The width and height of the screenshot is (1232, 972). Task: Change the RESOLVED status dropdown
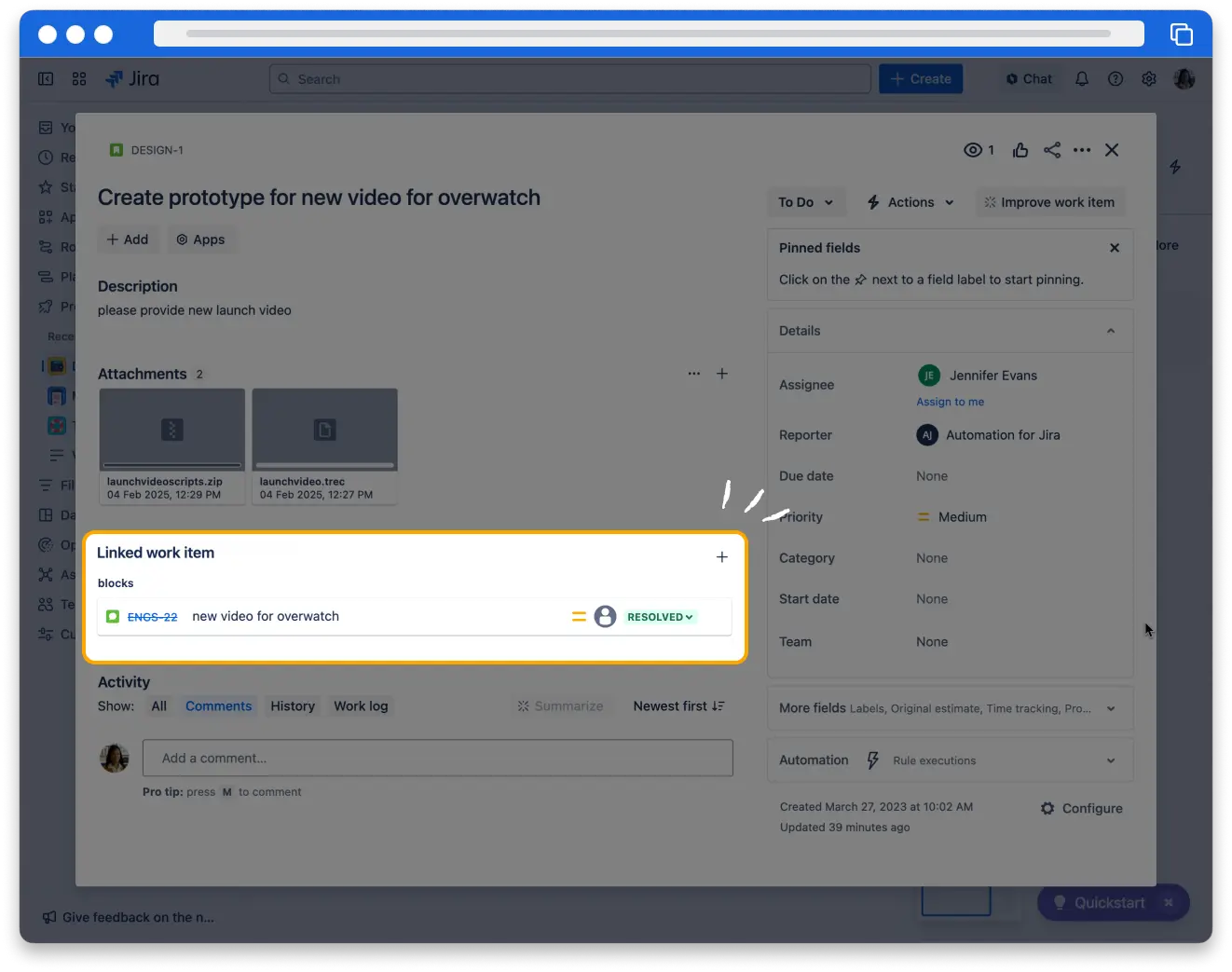coord(660,617)
